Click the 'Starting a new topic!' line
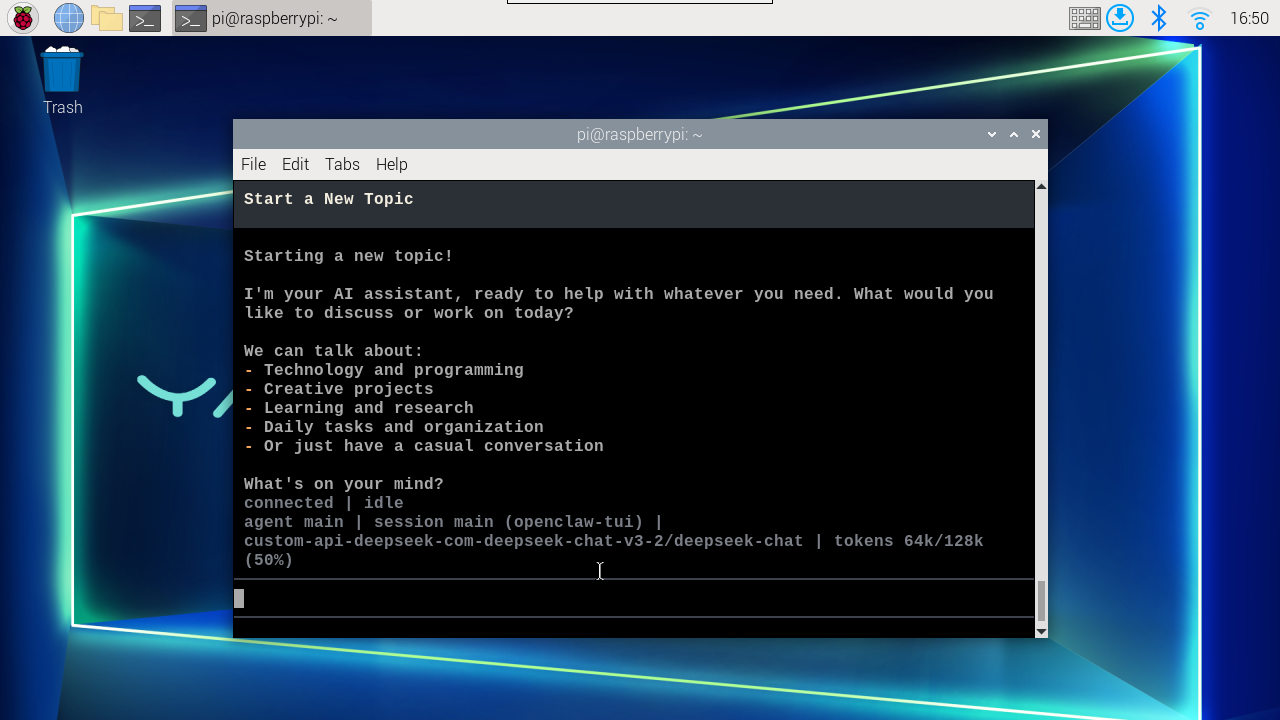This screenshot has width=1280, height=720. pyautogui.click(x=349, y=256)
